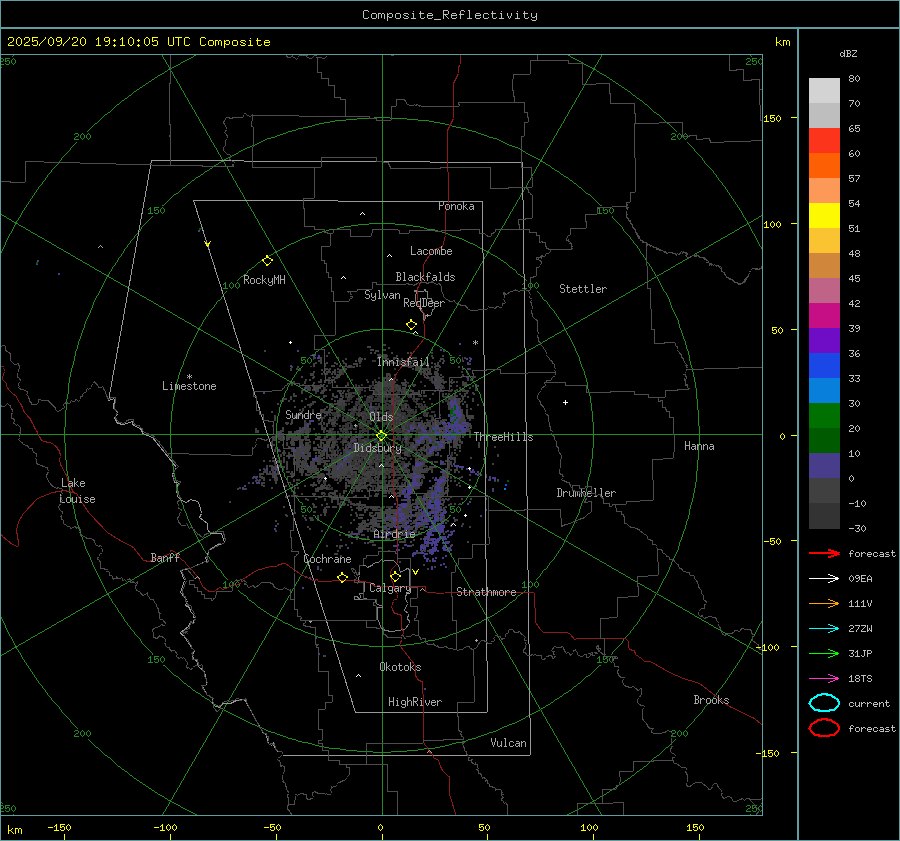Select the Lake Louise map label
The width and height of the screenshot is (900, 841).
click(78, 491)
